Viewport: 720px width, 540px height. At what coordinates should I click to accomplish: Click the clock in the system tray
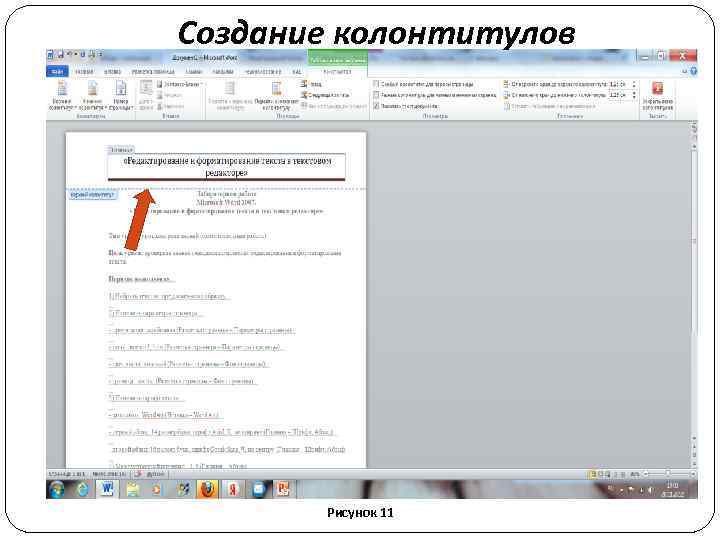coord(673,489)
